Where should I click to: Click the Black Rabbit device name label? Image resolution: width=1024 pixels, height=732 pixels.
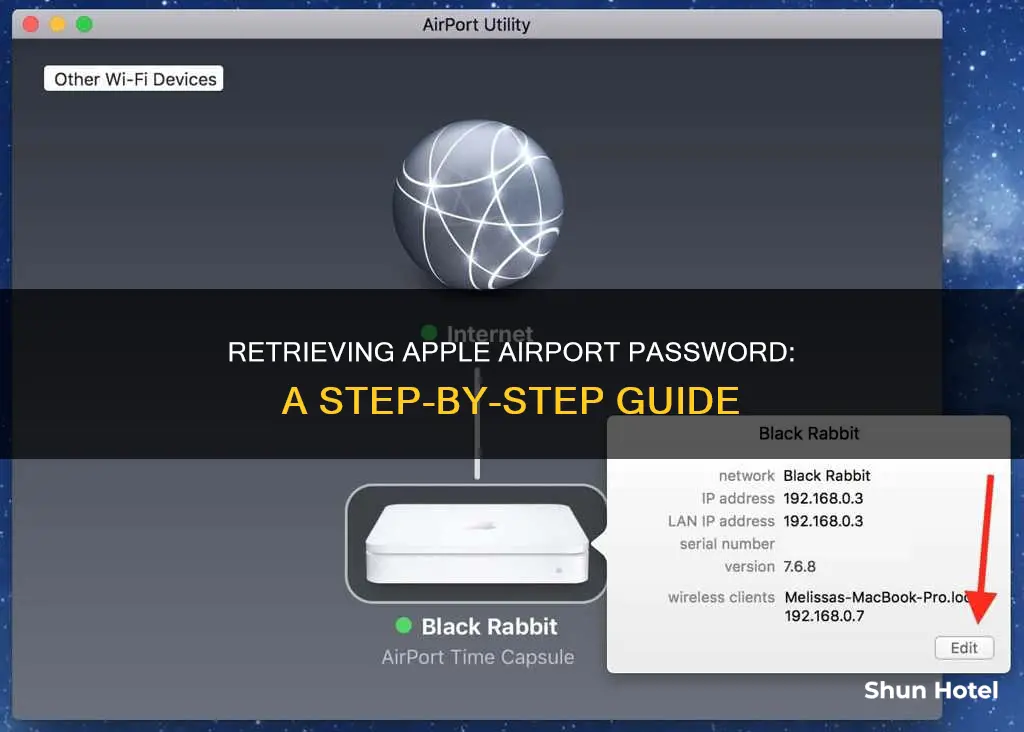pyautogui.click(x=489, y=626)
